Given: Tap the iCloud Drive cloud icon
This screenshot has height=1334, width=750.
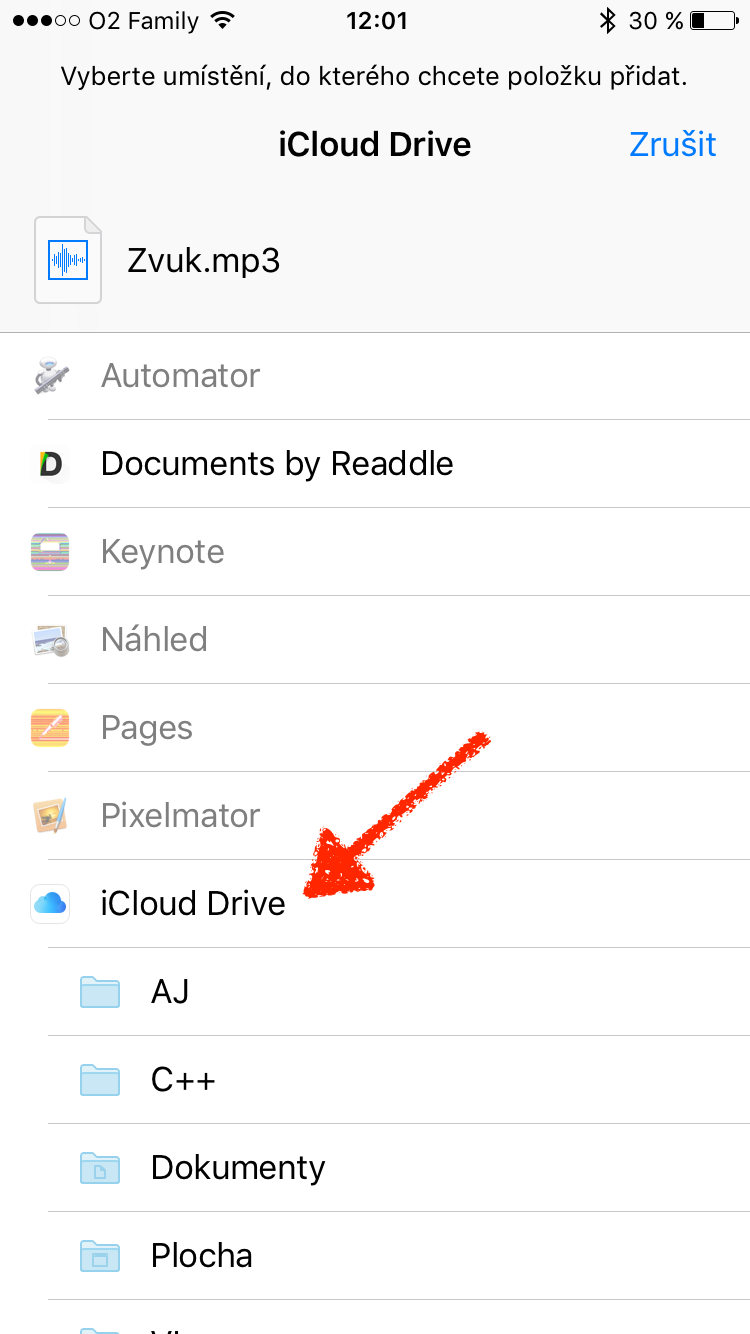Looking at the screenshot, I should coord(50,904).
